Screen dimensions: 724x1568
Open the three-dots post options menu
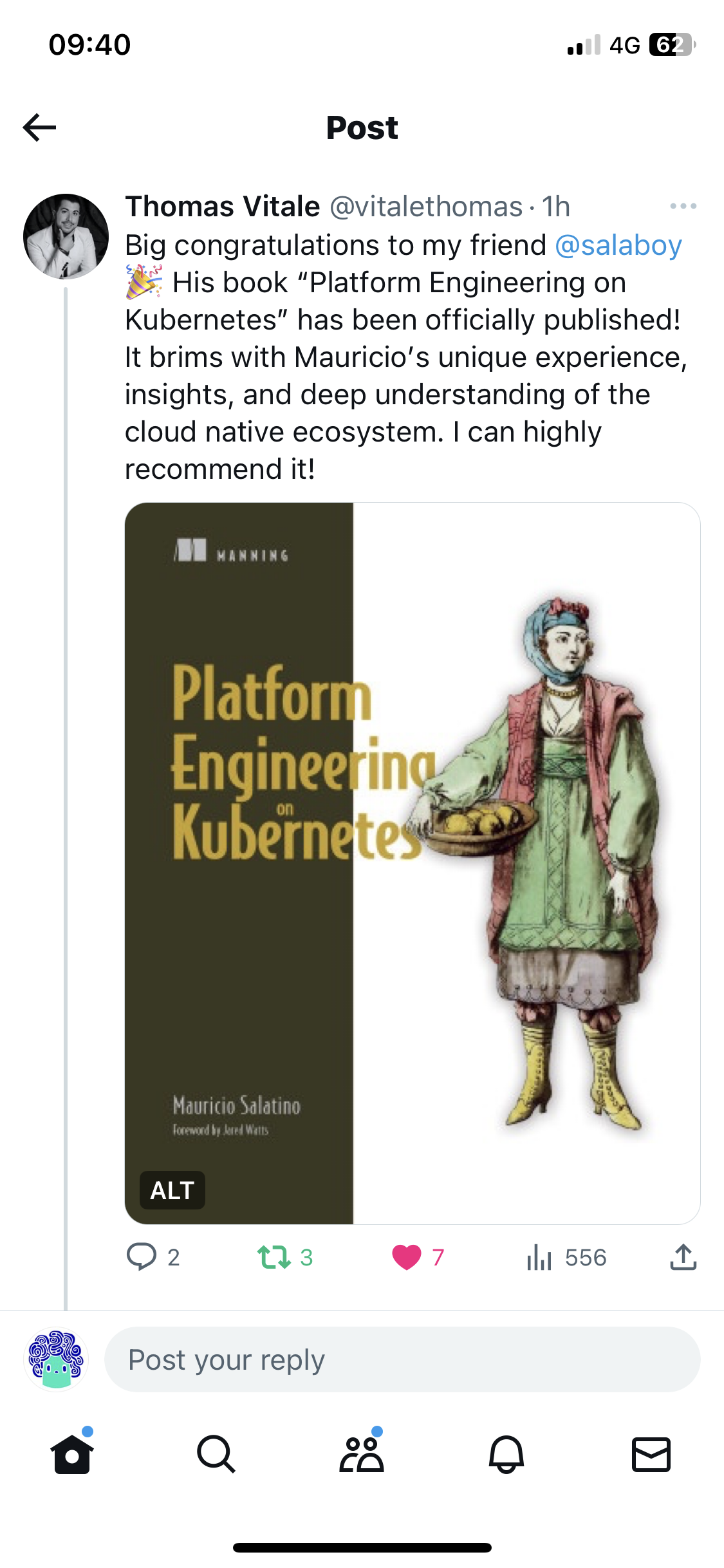tap(683, 206)
